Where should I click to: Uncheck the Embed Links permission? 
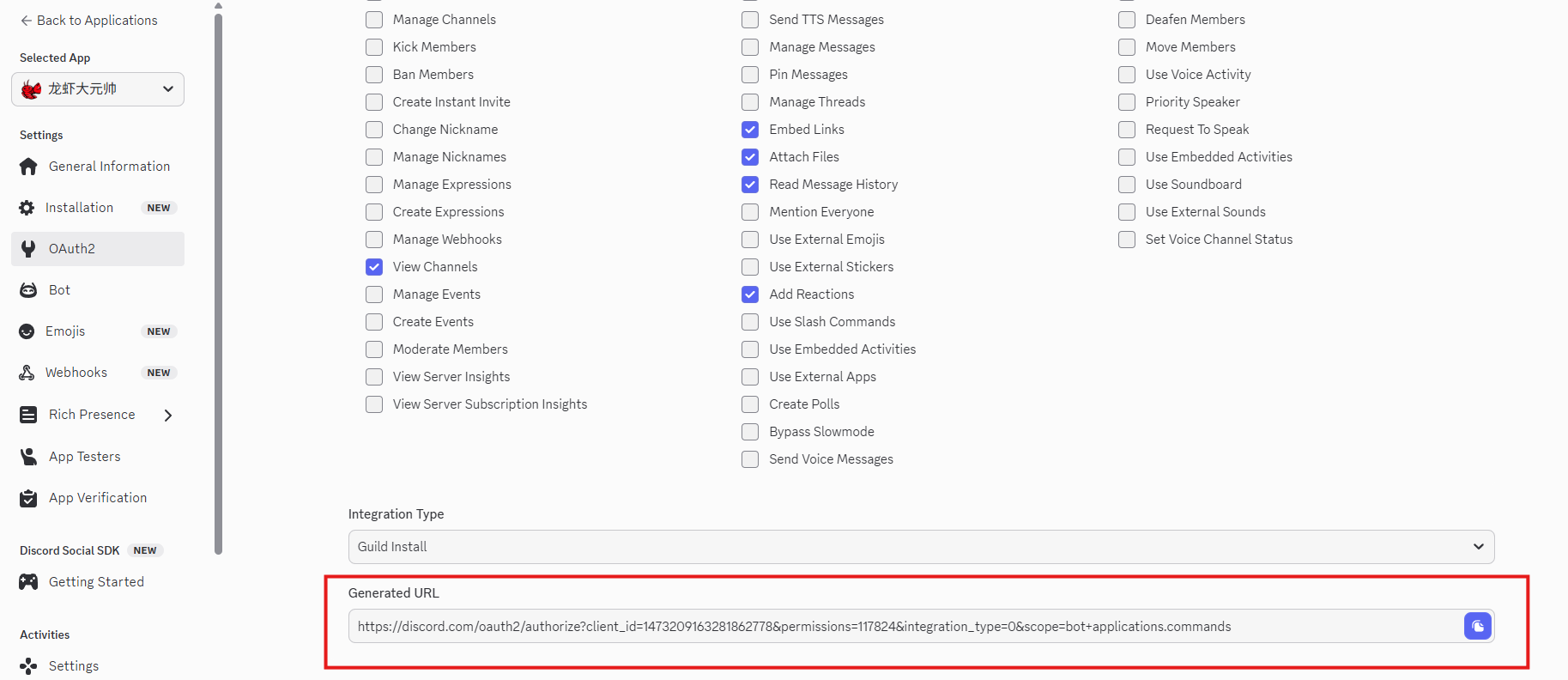750,130
